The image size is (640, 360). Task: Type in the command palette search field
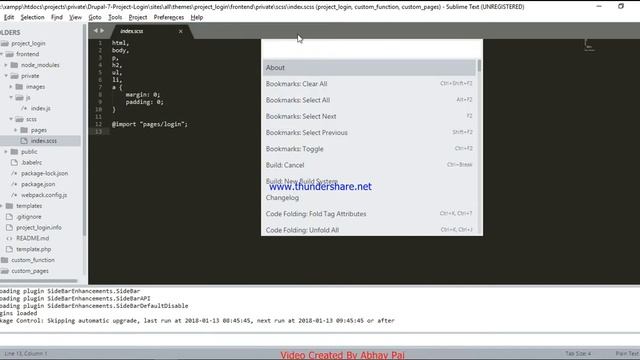click(x=371, y=49)
